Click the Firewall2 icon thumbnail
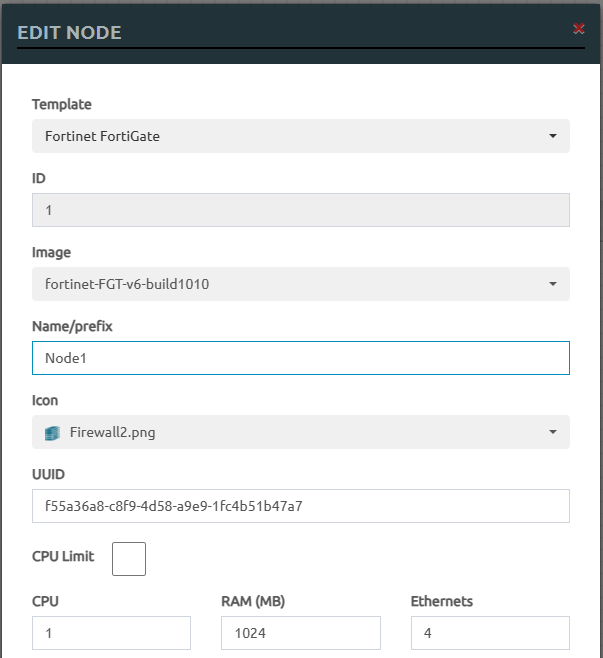This screenshot has width=603, height=658. coord(52,433)
